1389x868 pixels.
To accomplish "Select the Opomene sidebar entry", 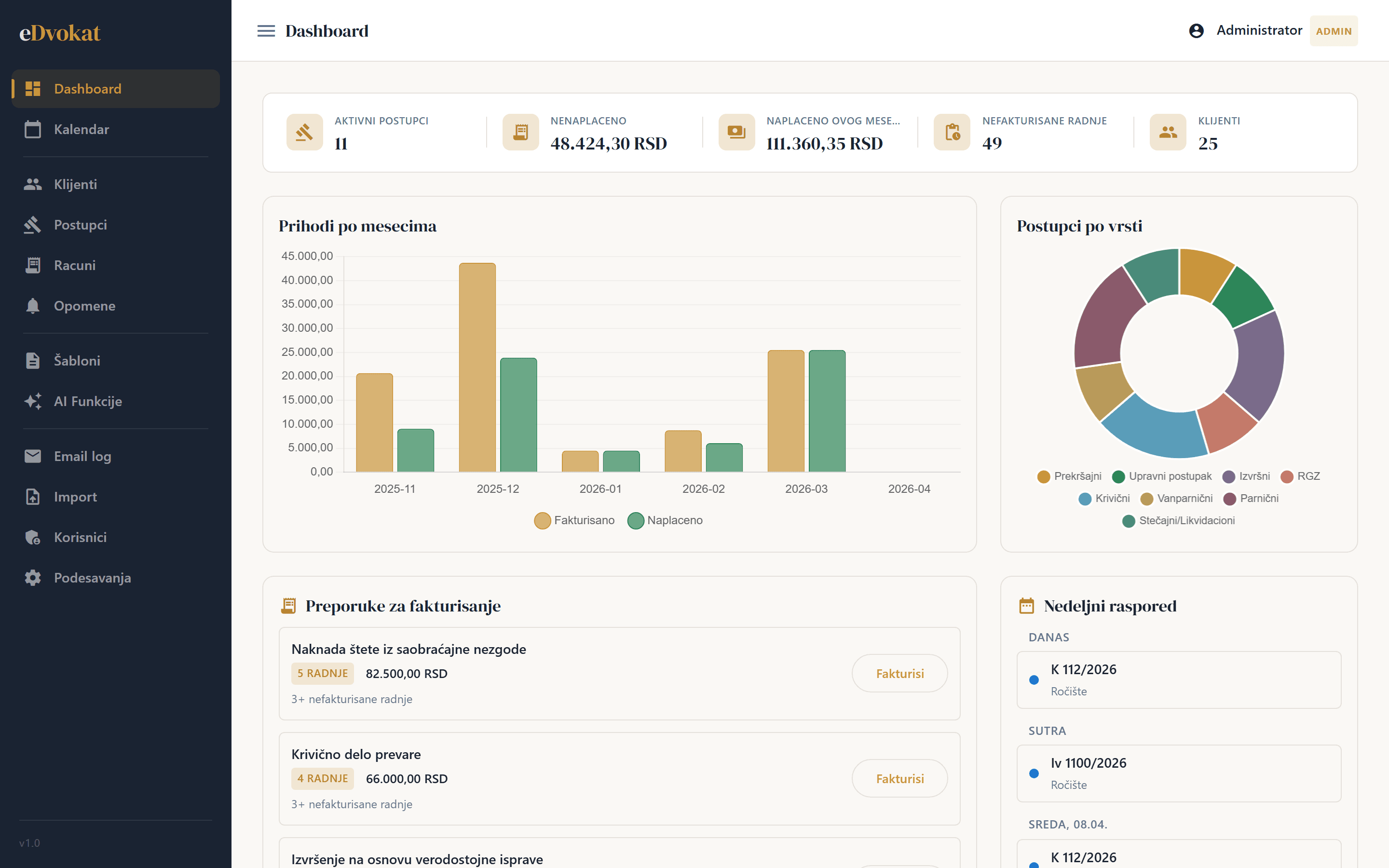I will [x=115, y=305].
